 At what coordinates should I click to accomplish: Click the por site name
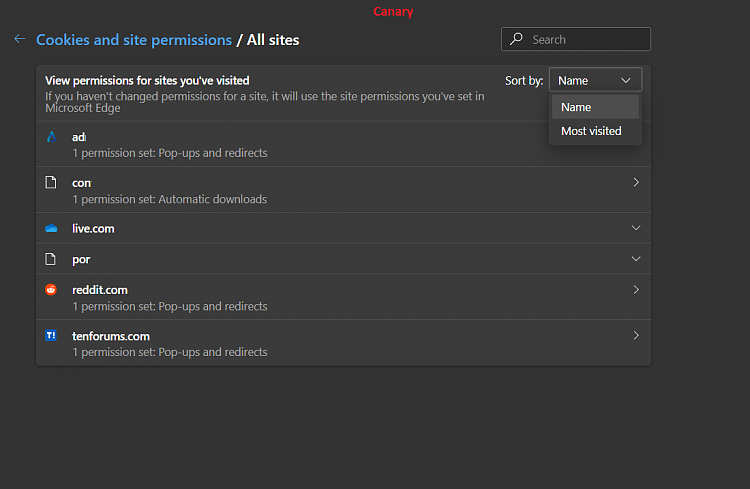pyautogui.click(x=81, y=259)
